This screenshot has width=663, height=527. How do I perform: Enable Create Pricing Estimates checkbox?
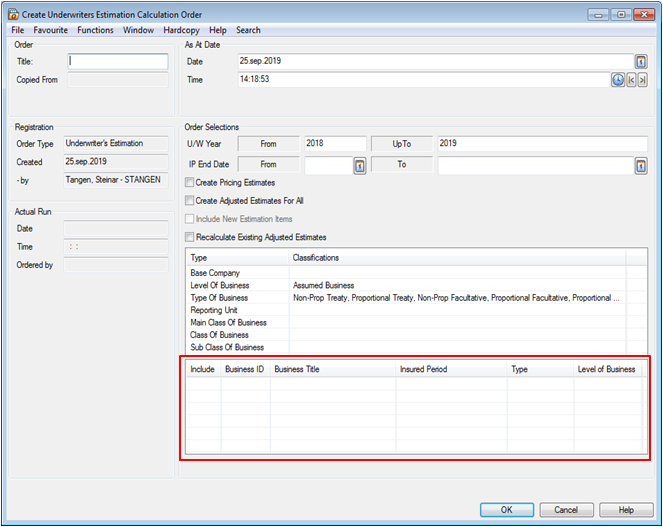pos(190,183)
